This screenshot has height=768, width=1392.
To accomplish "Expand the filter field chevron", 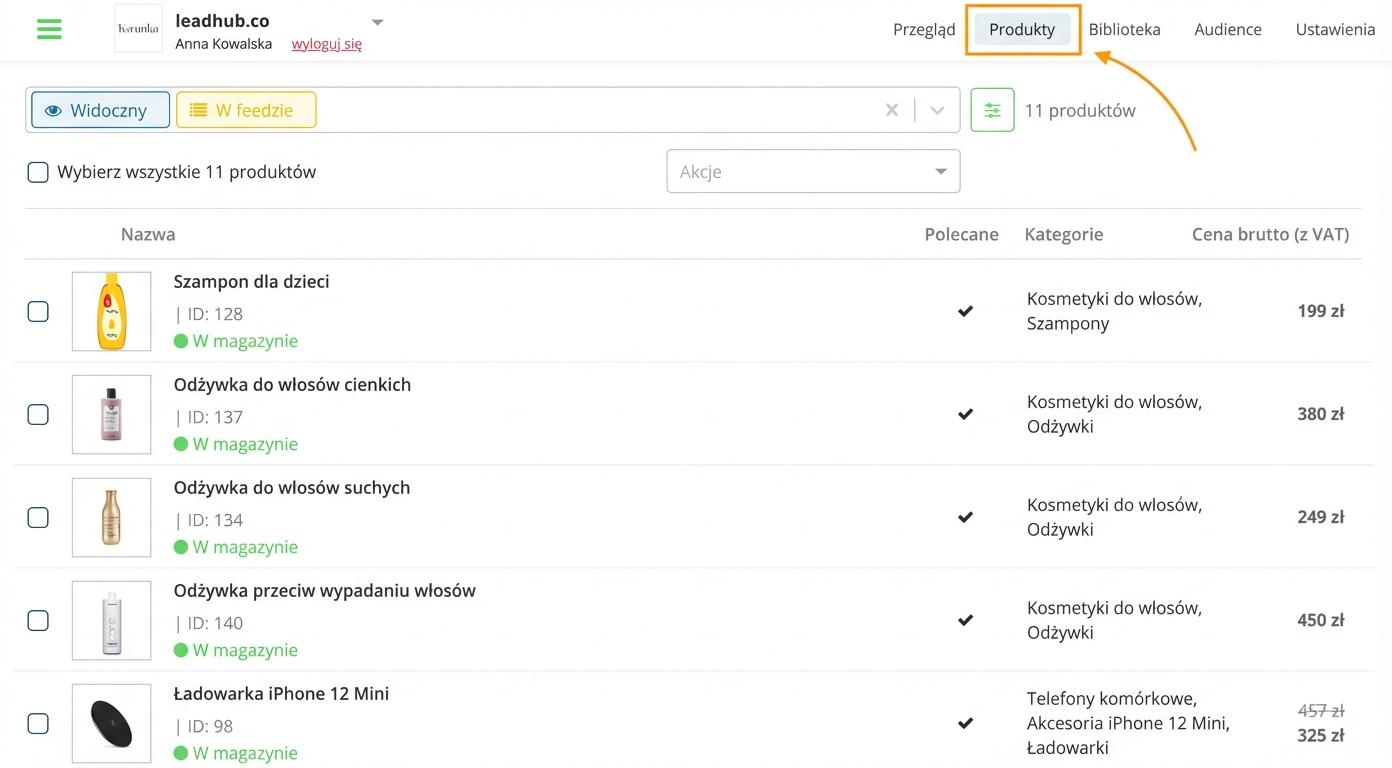I will [937, 110].
